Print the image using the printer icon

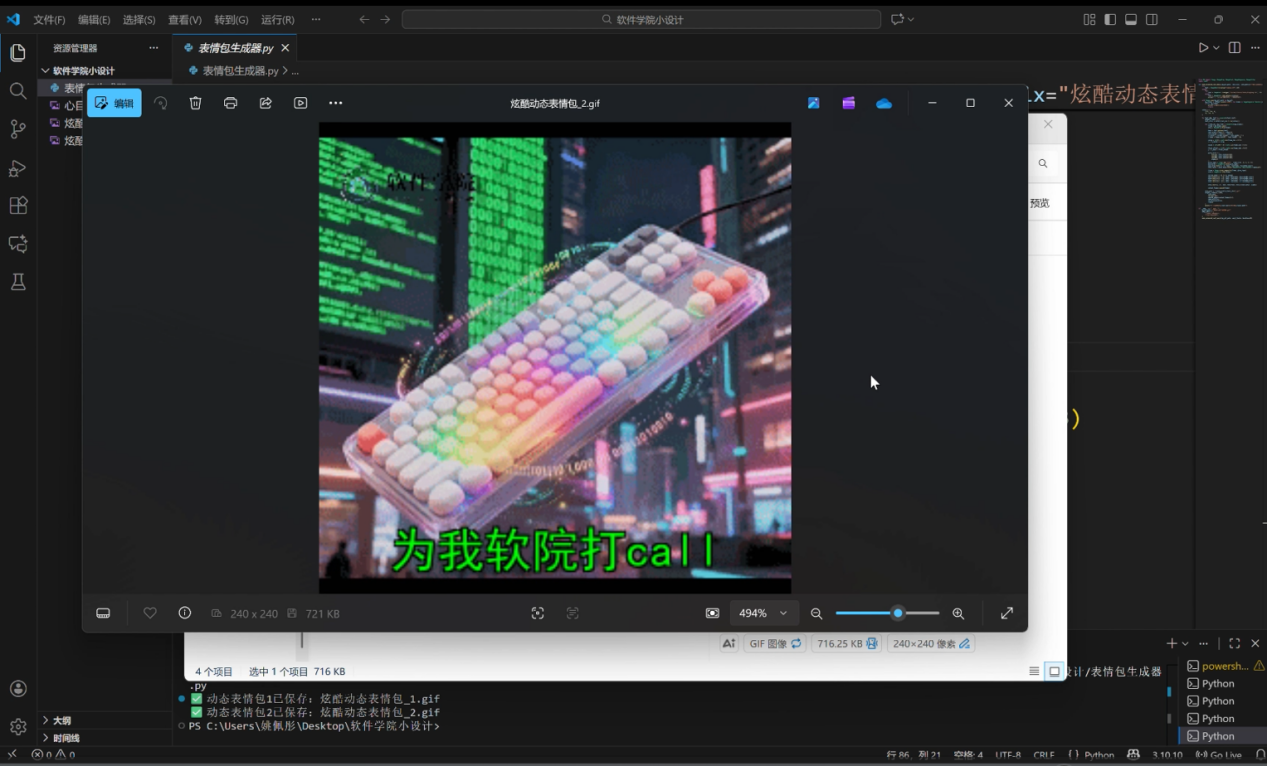click(x=231, y=103)
